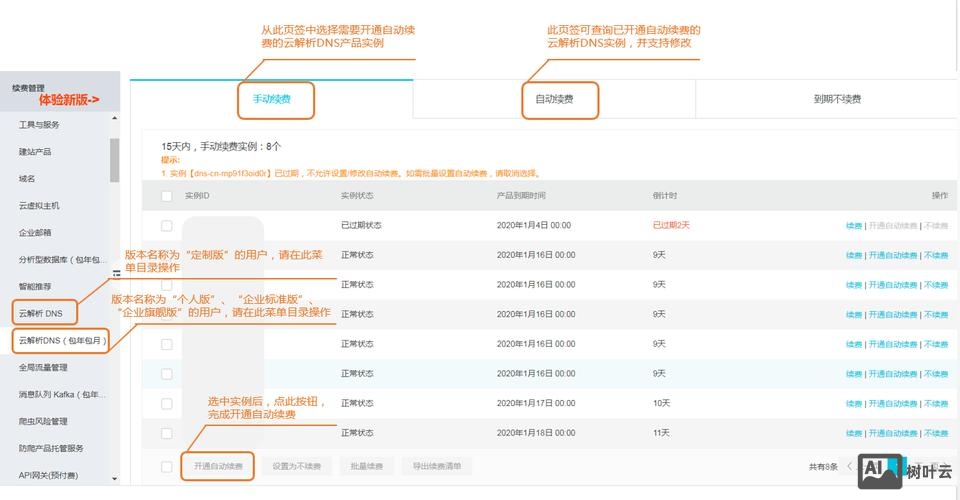Open 云解析 DNS in the sidebar
The height and width of the screenshot is (500, 960).
40,313
